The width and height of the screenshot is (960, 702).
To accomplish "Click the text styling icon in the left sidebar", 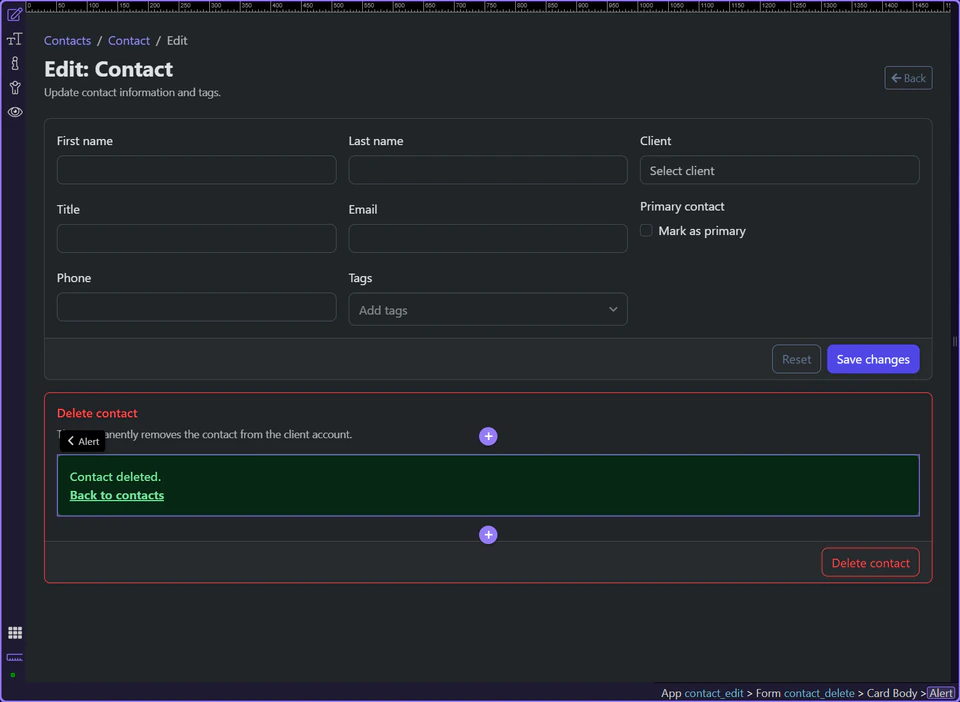I will [14, 38].
